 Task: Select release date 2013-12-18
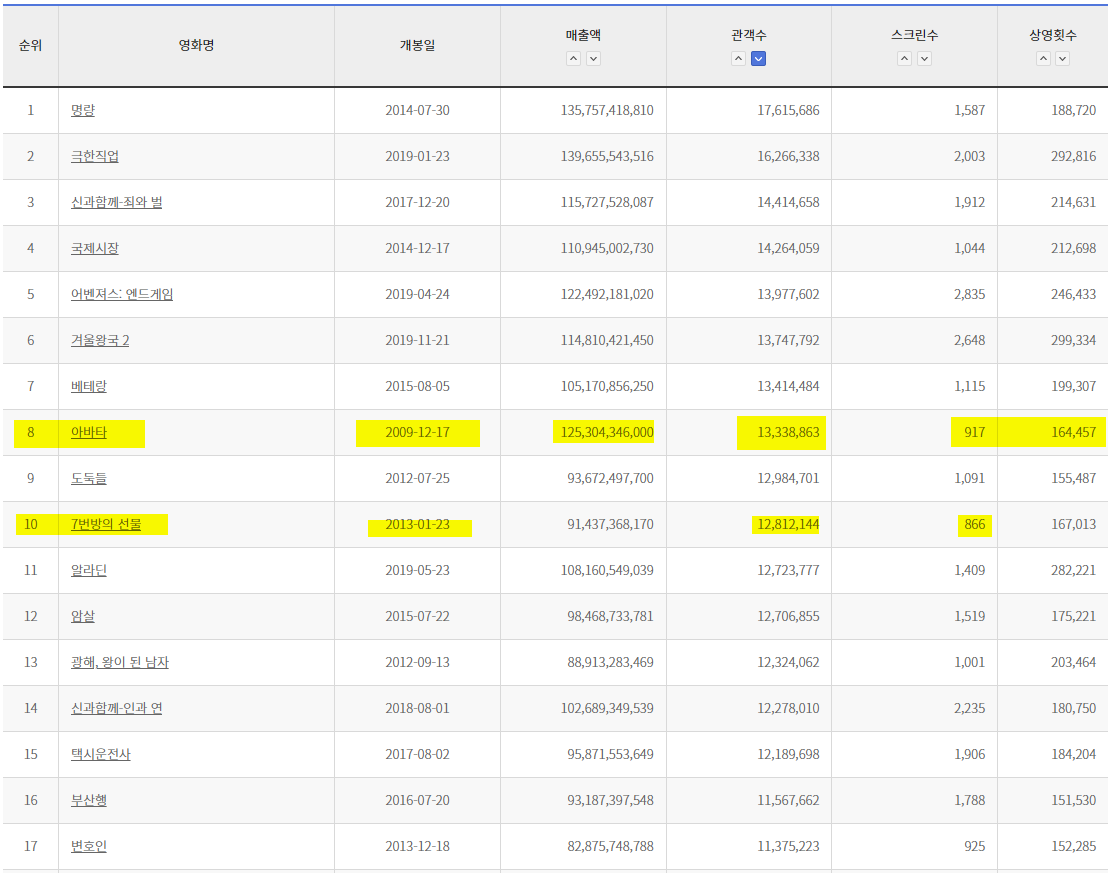pyautogui.click(x=417, y=846)
